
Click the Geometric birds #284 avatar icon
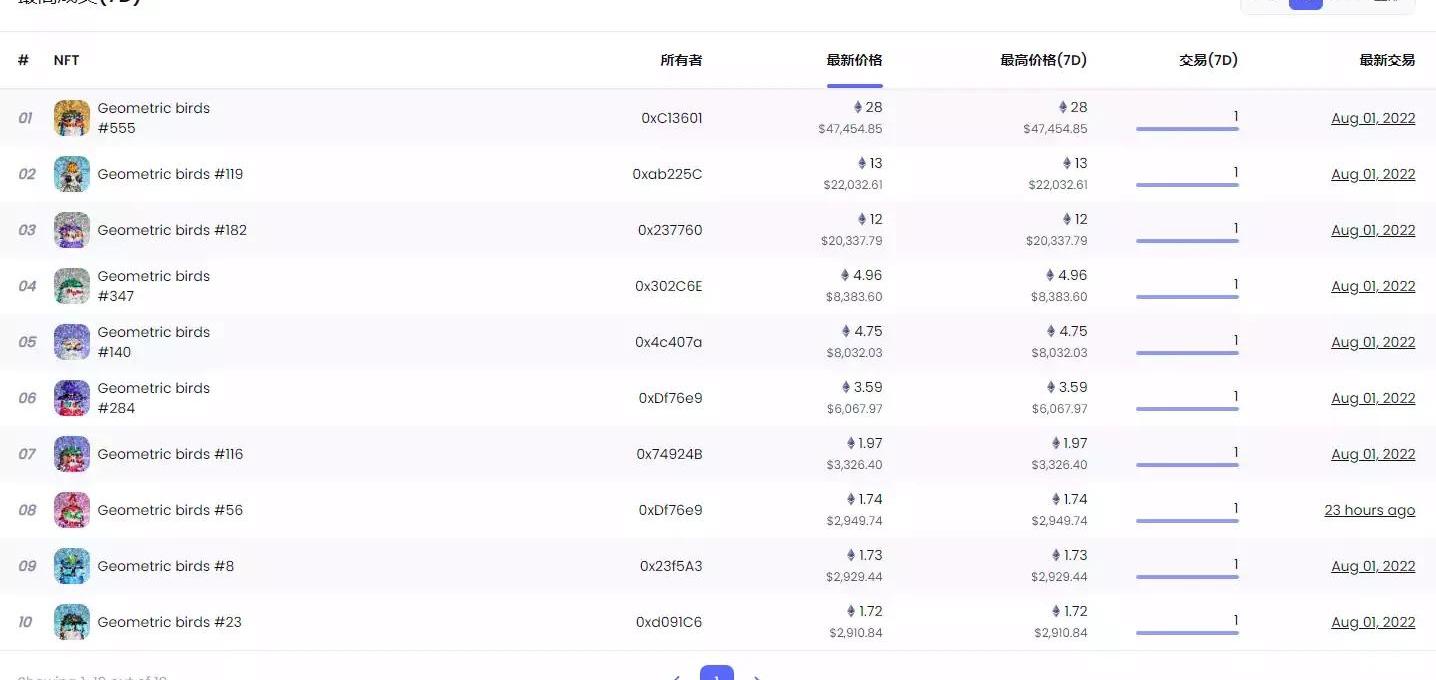tap(72, 398)
